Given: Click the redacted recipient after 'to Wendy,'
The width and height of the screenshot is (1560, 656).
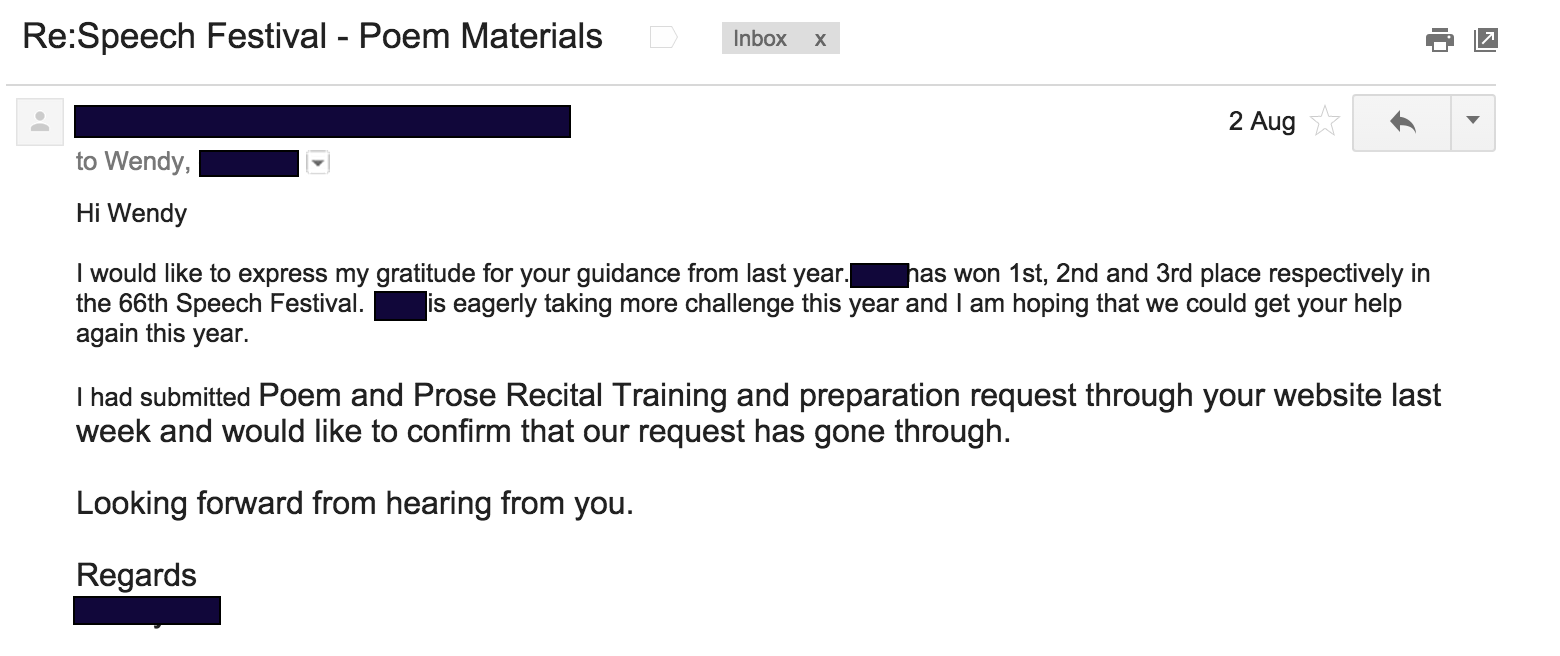Looking at the screenshot, I should point(249,163).
